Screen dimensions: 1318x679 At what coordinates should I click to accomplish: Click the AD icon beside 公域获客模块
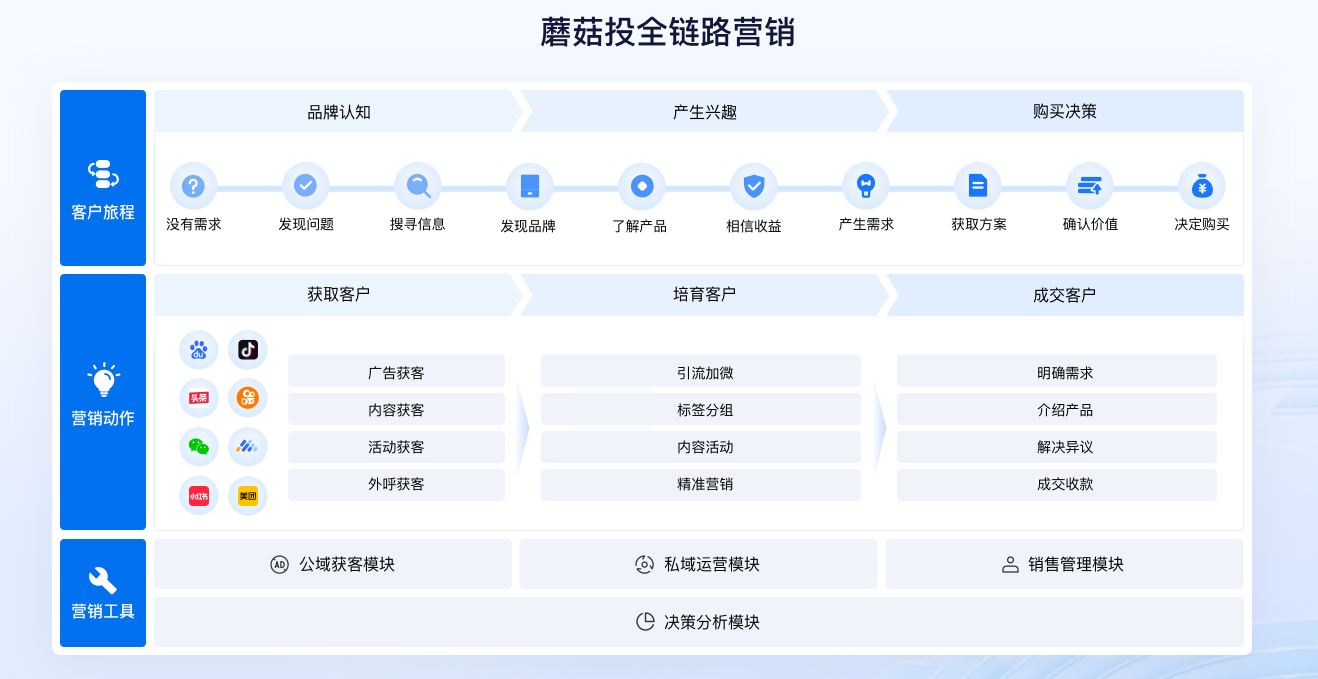(x=280, y=564)
